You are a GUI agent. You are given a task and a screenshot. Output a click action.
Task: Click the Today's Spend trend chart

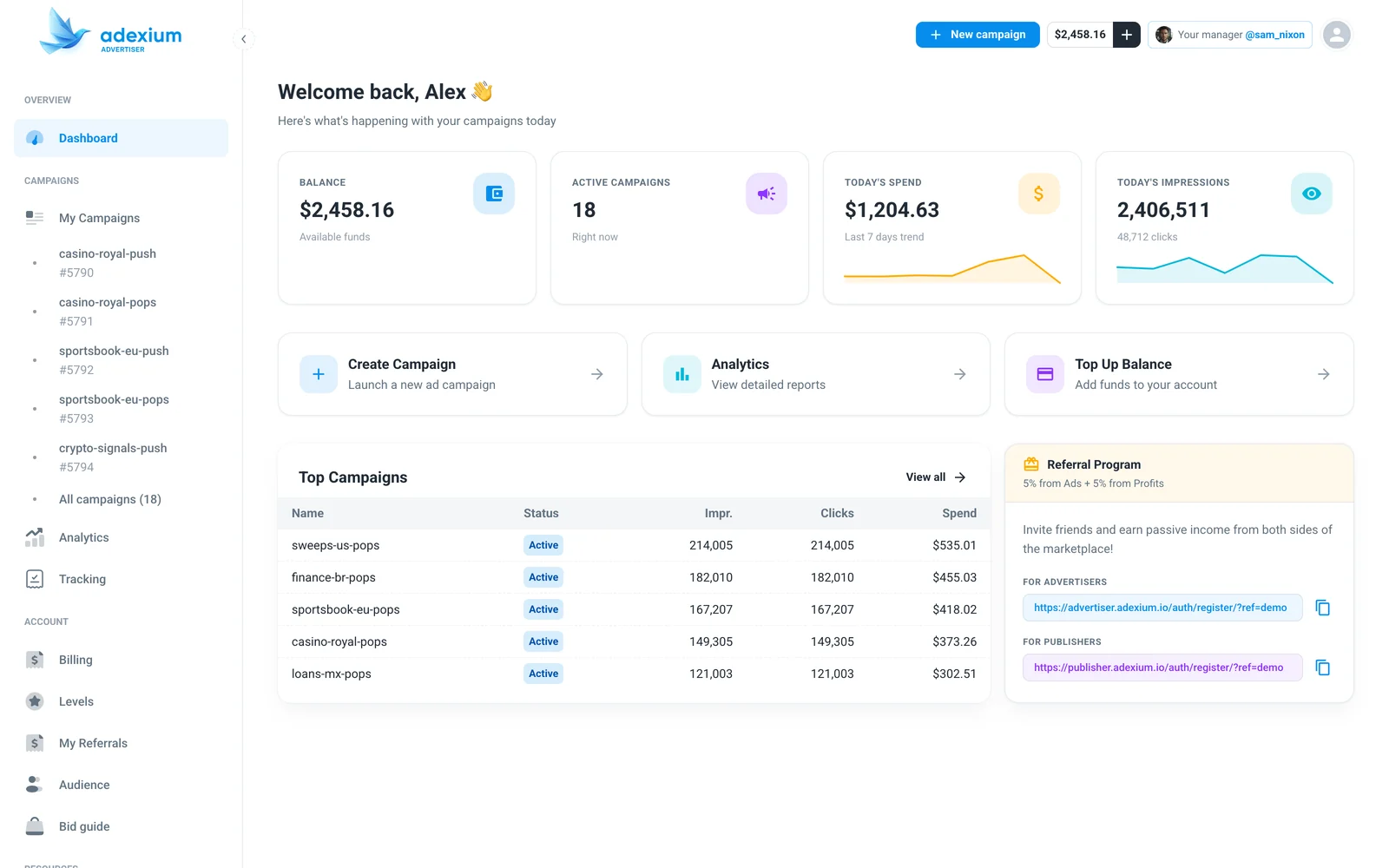[952, 269]
